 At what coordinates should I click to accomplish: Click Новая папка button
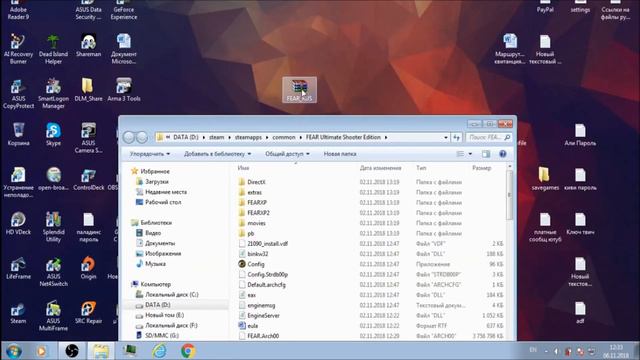click(x=340, y=154)
